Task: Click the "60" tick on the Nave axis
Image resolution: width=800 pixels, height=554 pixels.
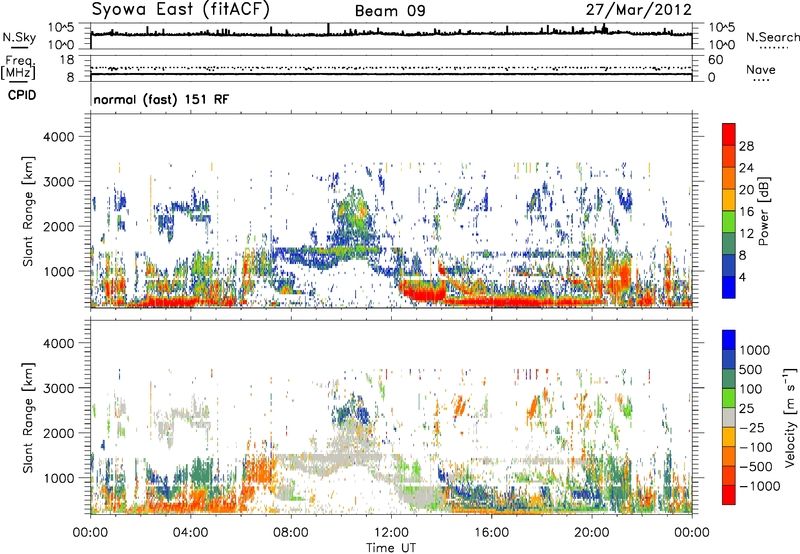Action: pos(715,60)
